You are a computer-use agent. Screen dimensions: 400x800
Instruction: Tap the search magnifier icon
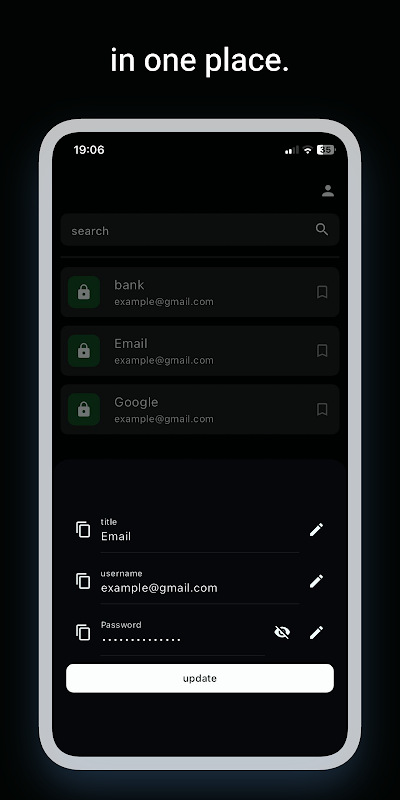[x=322, y=230]
